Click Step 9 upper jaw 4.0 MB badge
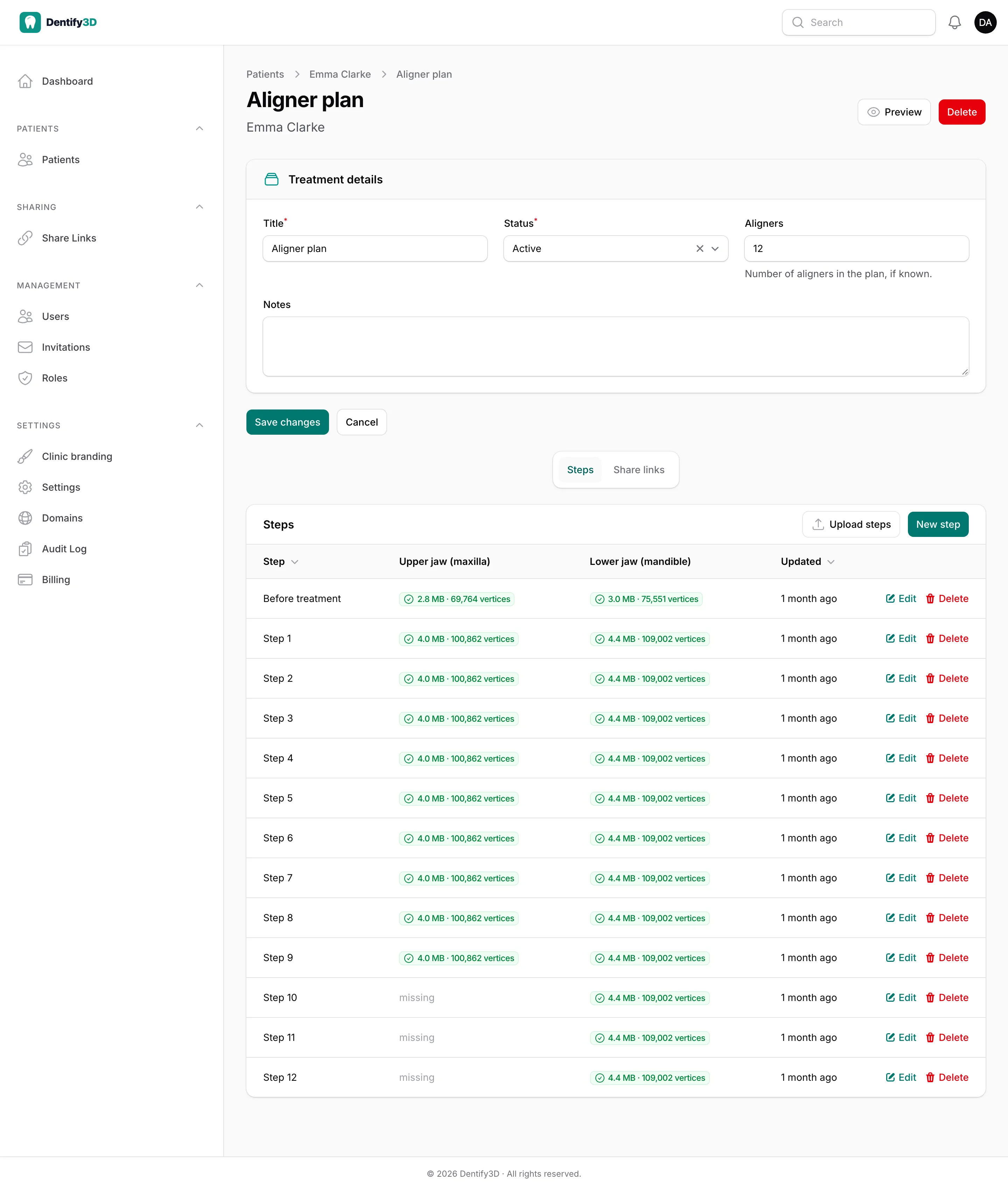The height and width of the screenshot is (1190, 1008). tap(459, 958)
